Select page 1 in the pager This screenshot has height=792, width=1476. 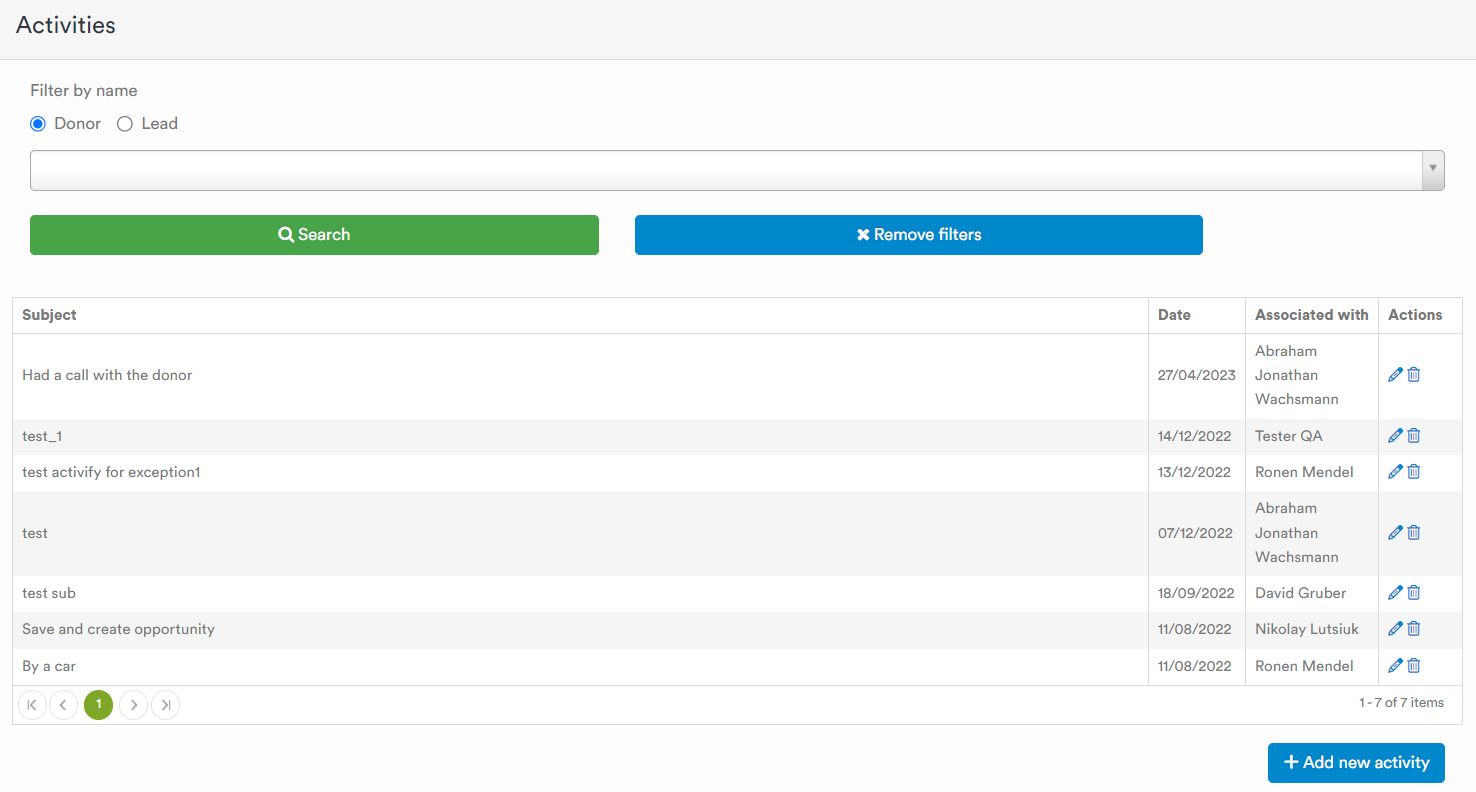pyautogui.click(x=98, y=705)
